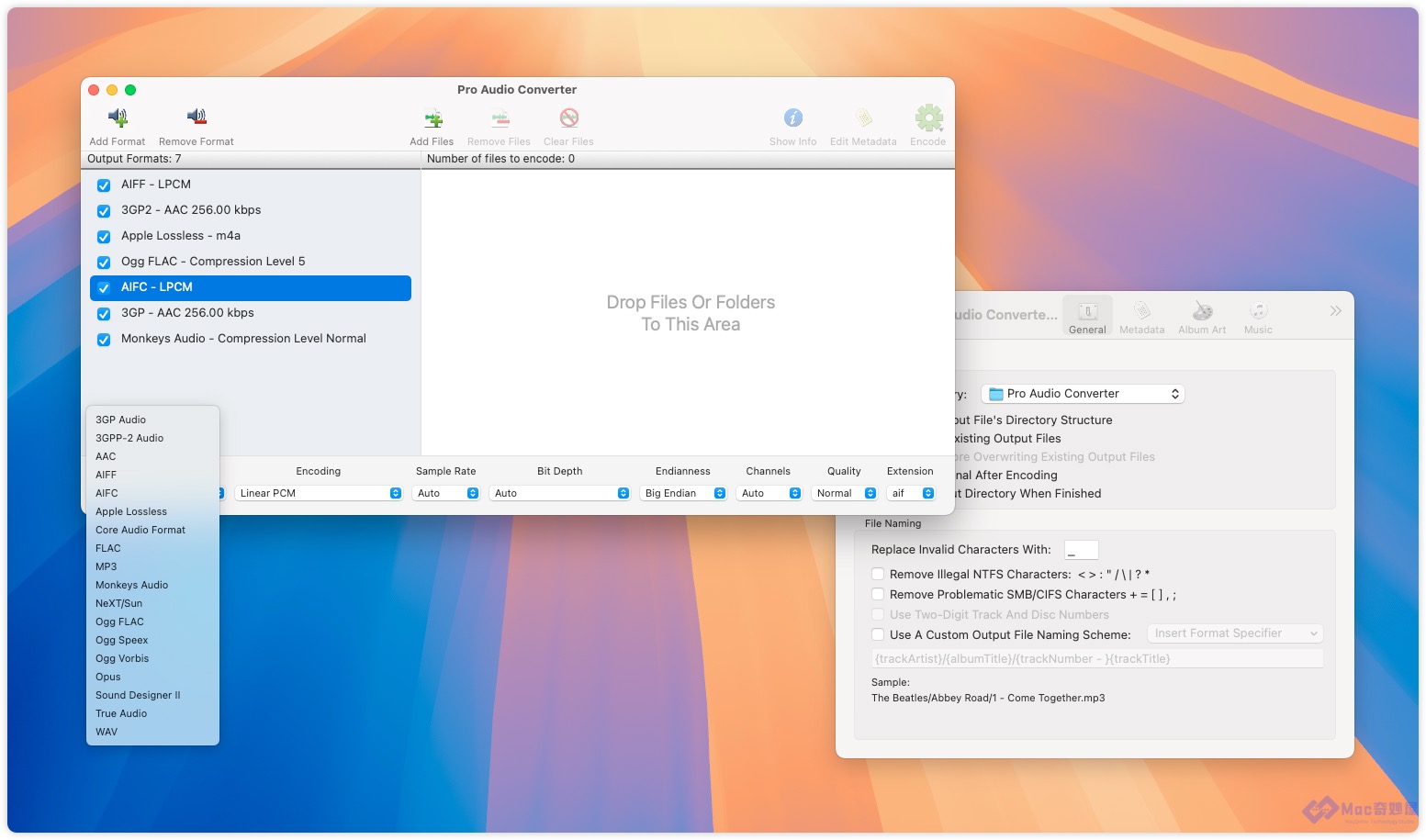This screenshot has height=840, width=1426.
Task: Uncheck the Apple Lossless - m4a format
Action: coord(104,236)
